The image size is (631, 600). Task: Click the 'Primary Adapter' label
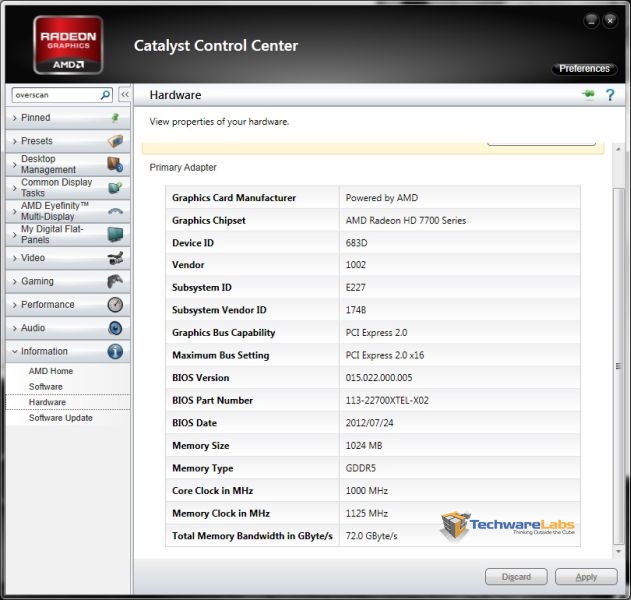[x=183, y=167]
